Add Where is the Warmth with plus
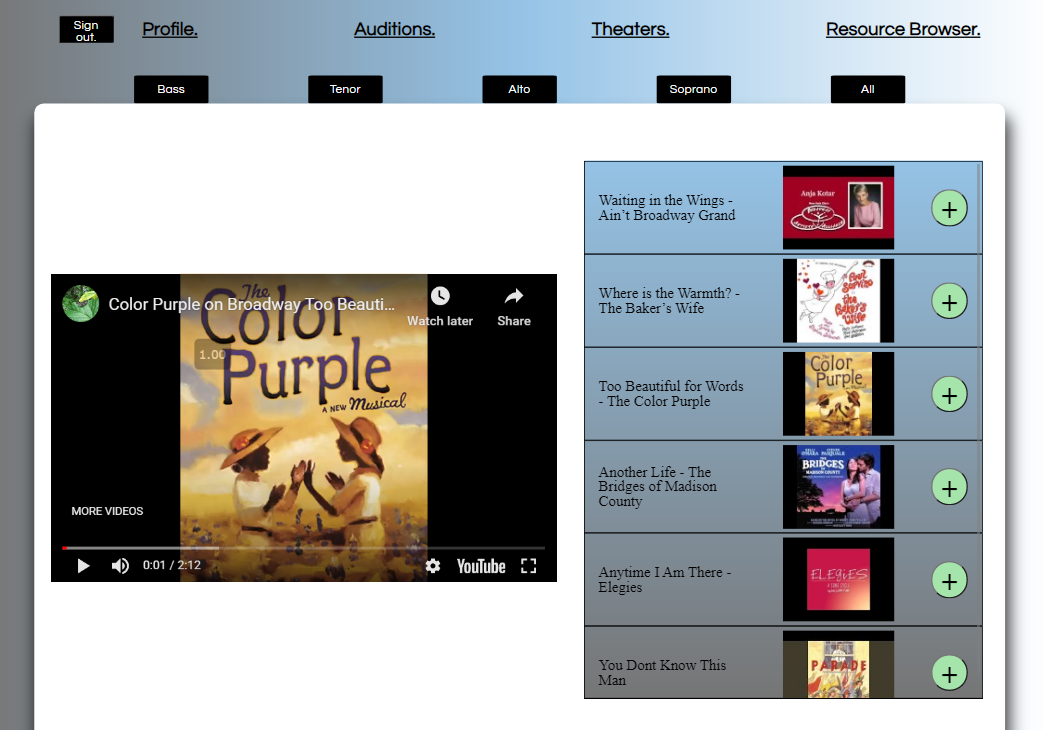This screenshot has height=730, width=1043. tap(949, 301)
